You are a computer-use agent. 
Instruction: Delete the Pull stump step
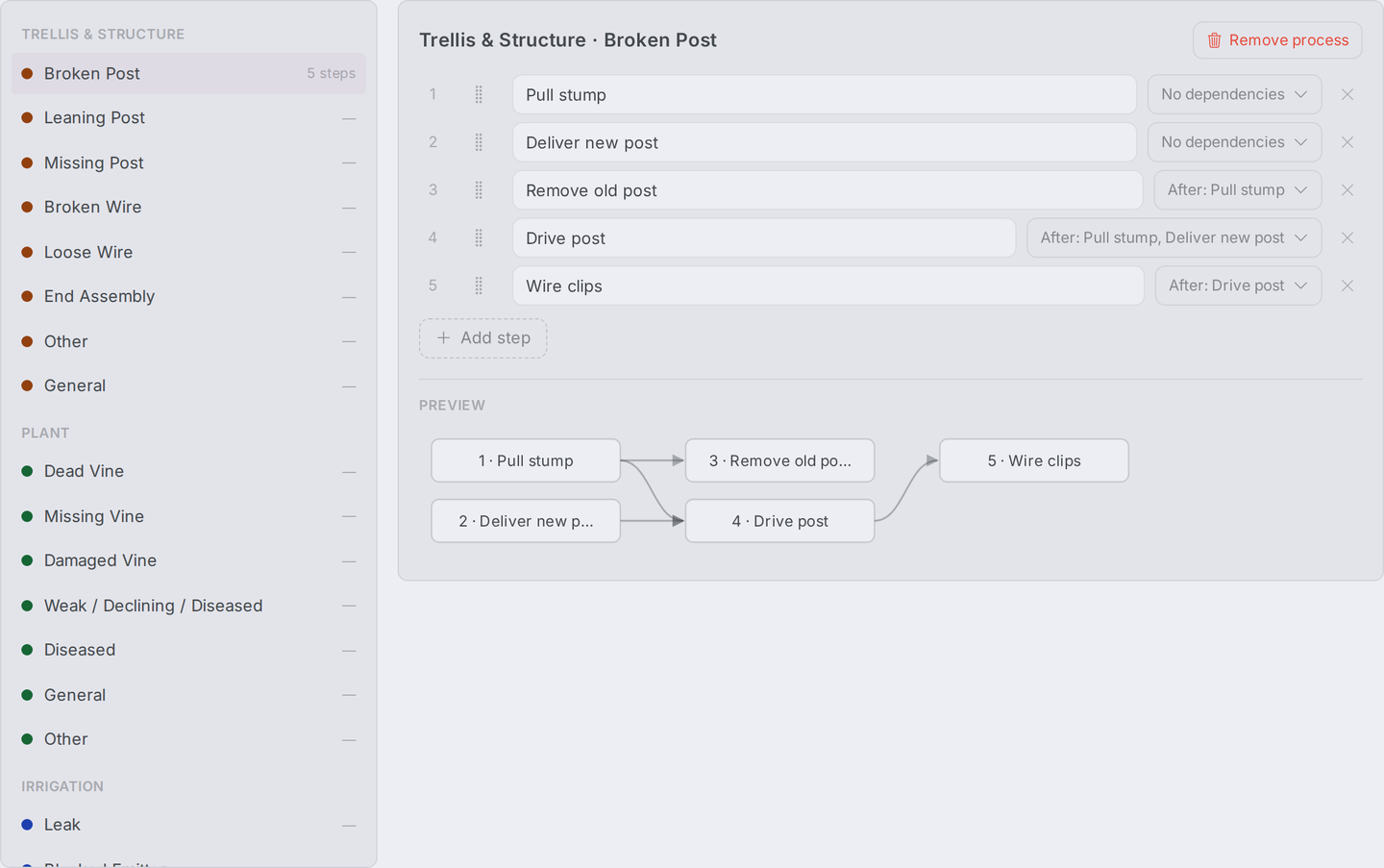pos(1347,94)
